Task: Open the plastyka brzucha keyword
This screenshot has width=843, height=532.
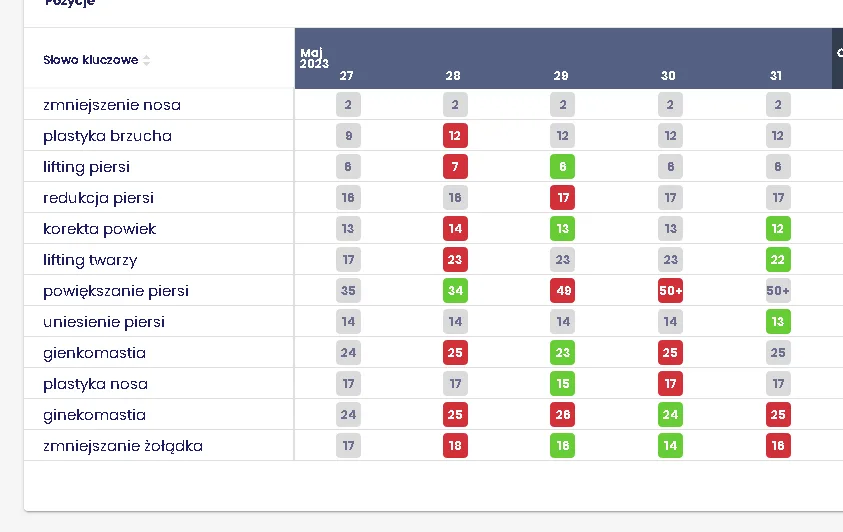Action: click(107, 136)
